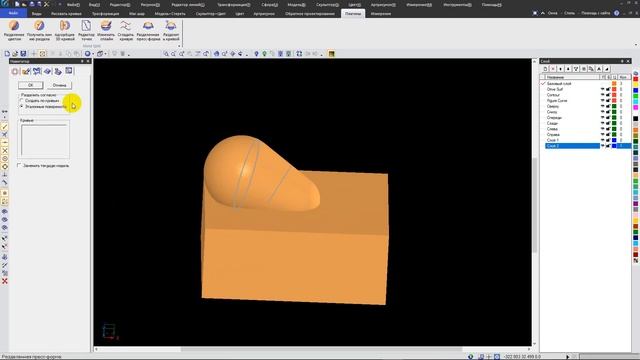Viewport: 640px width, 360px height.
Task: Switch to 'Обратное проектирование' ribbon tab
Action: point(310,13)
